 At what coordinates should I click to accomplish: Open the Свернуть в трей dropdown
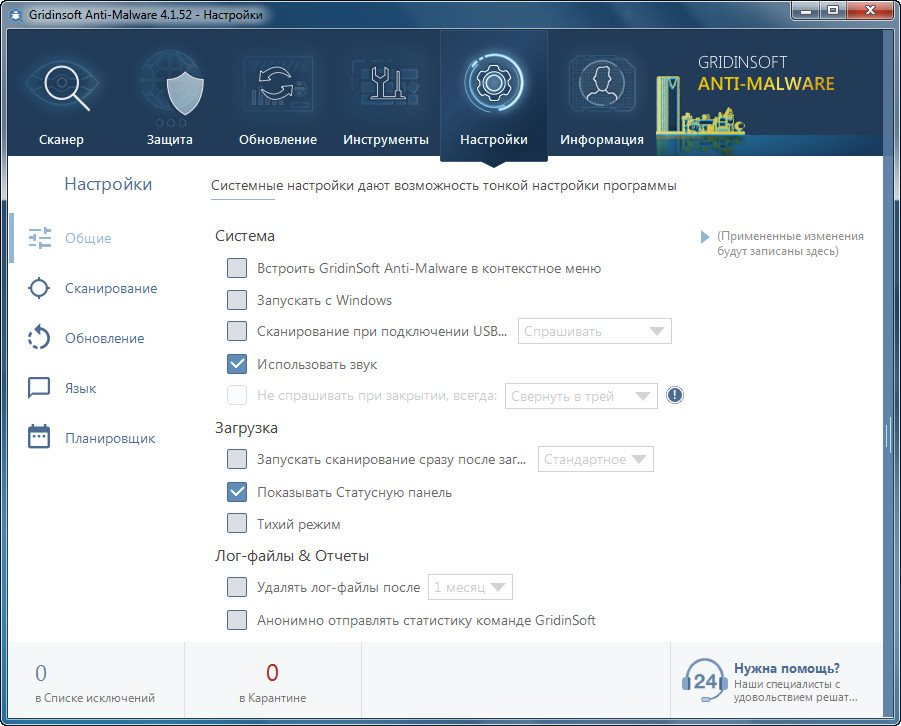click(581, 396)
